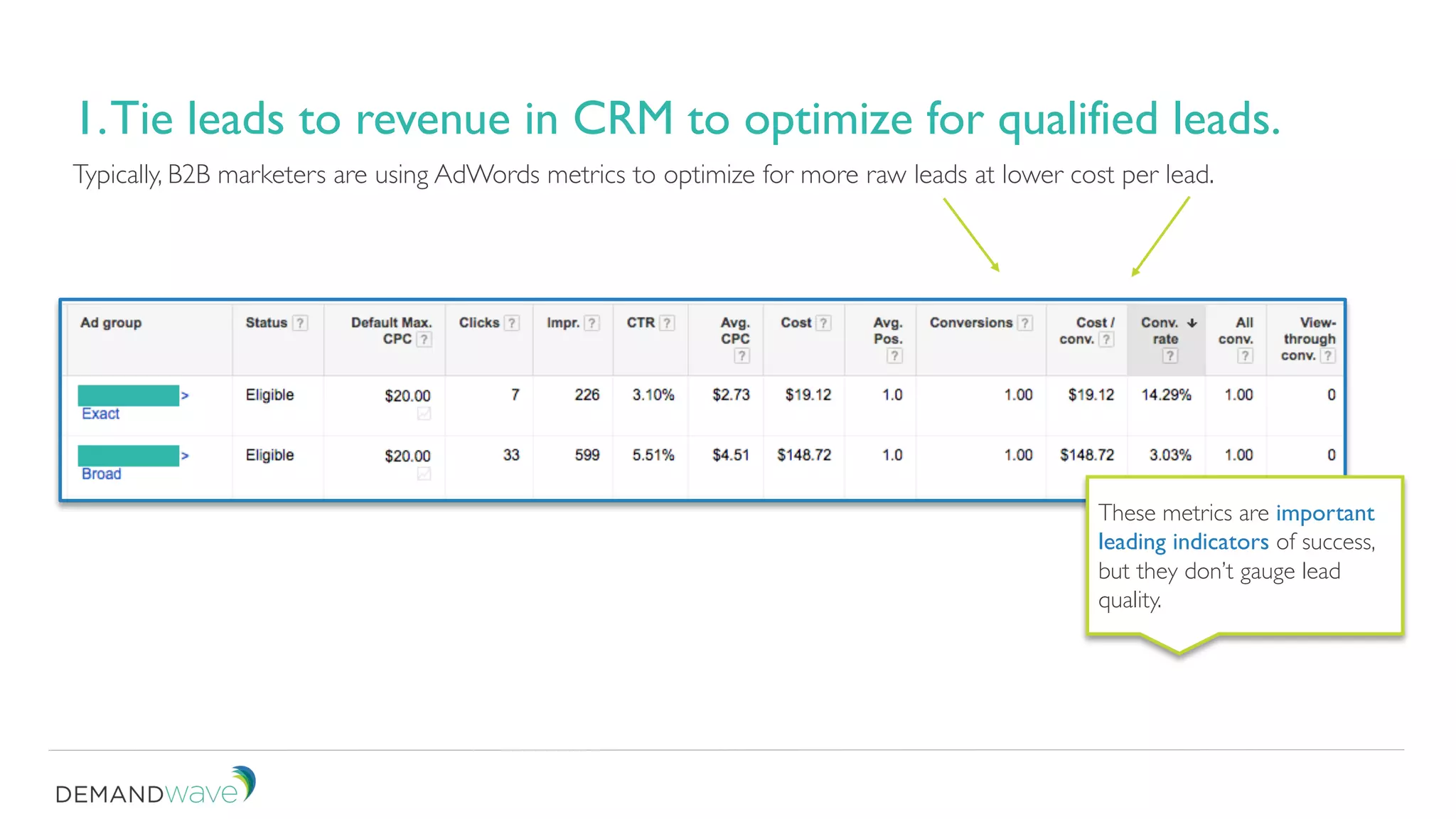
Task: Sort by the CTR column header
Action: [641, 323]
